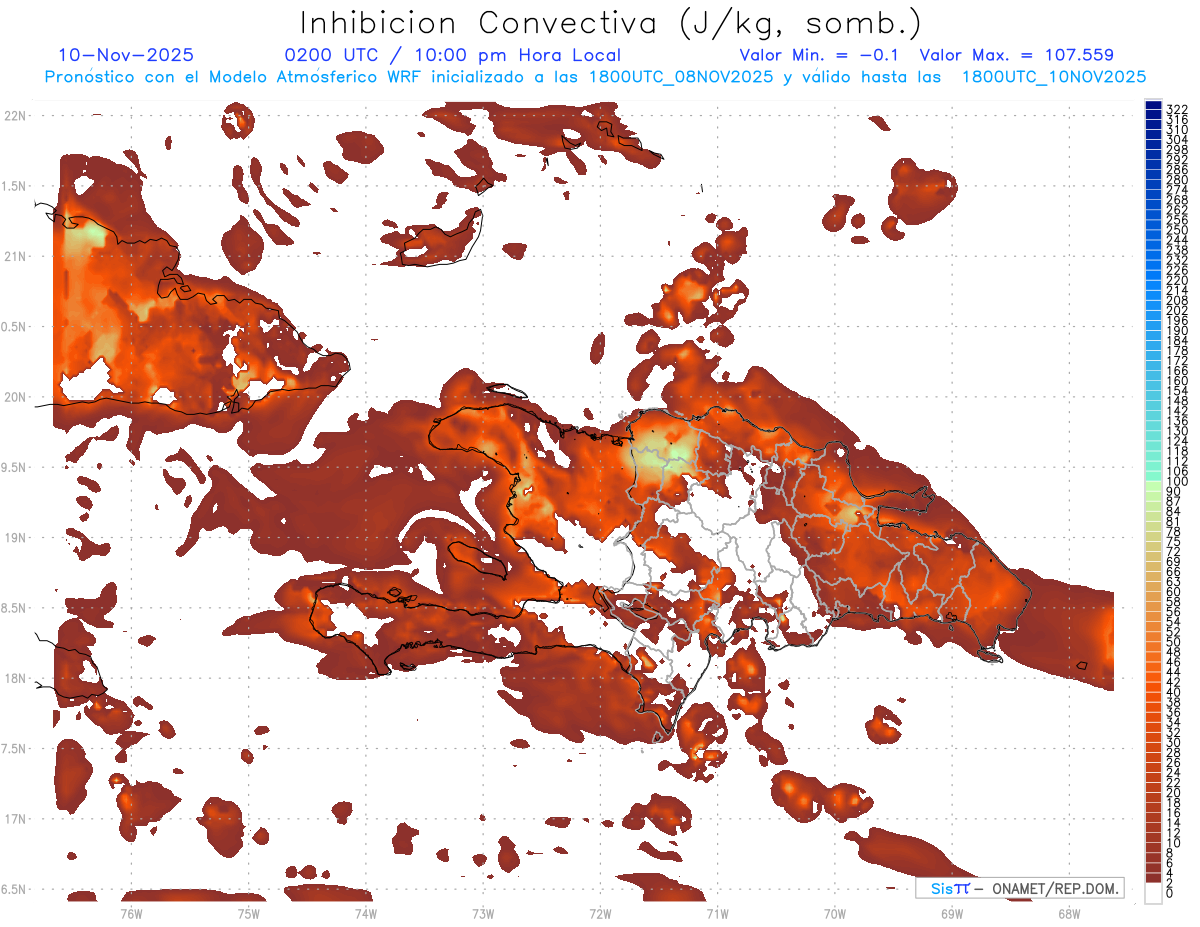The height and width of the screenshot is (927, 1200).
Task: Click the "74W" longitude label
Action: coord(366,913)
